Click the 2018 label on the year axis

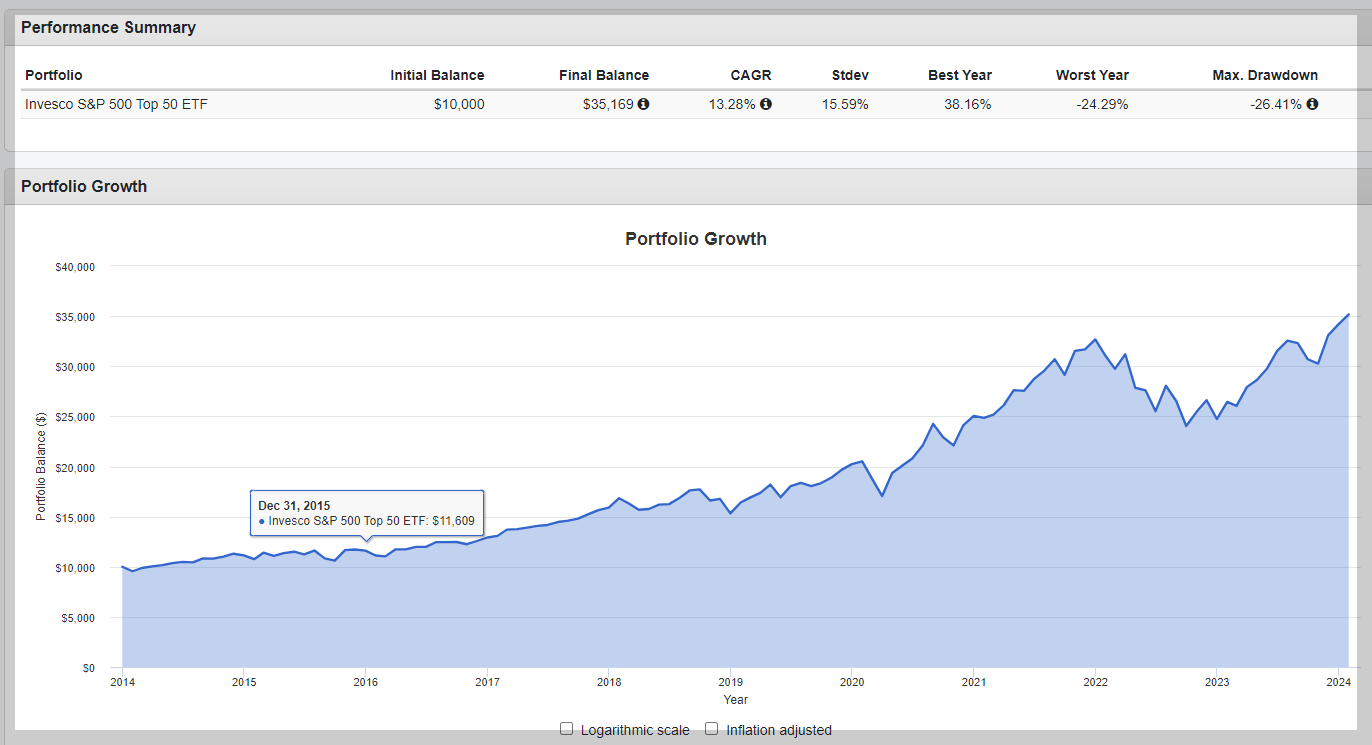pos(609,683)
